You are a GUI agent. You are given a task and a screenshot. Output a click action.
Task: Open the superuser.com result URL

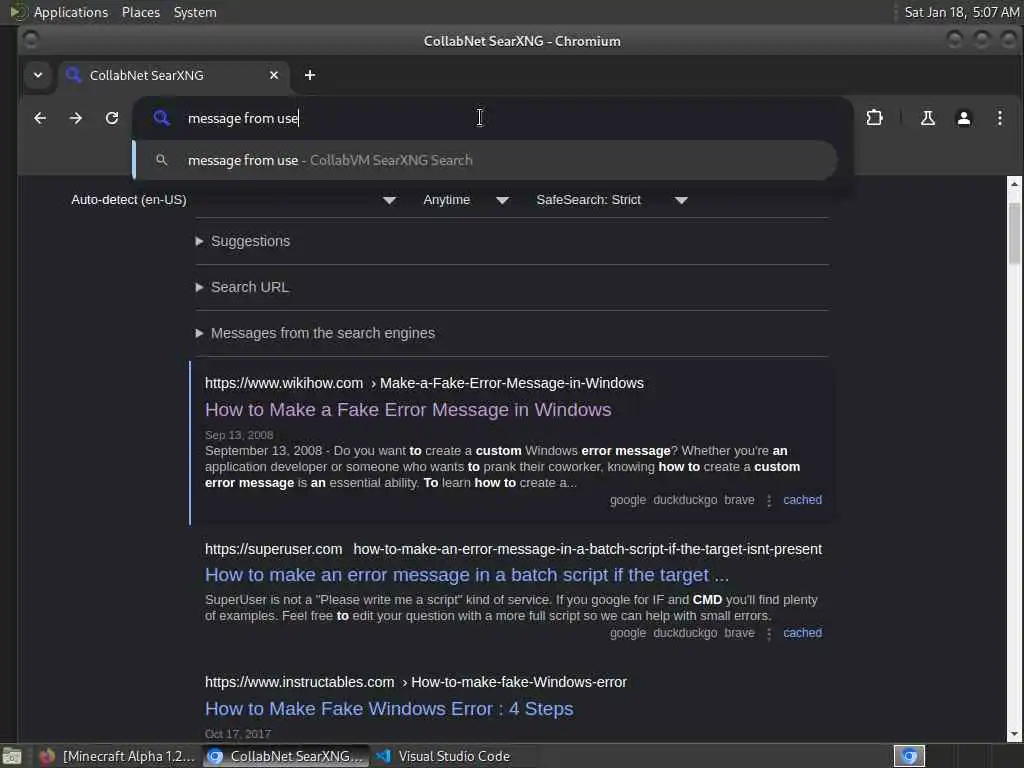point(513,549)
